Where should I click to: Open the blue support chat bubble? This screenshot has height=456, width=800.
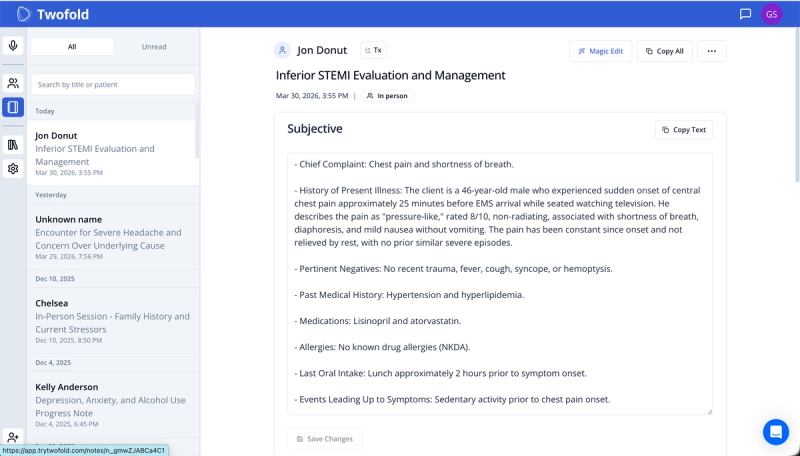[776, 431]
